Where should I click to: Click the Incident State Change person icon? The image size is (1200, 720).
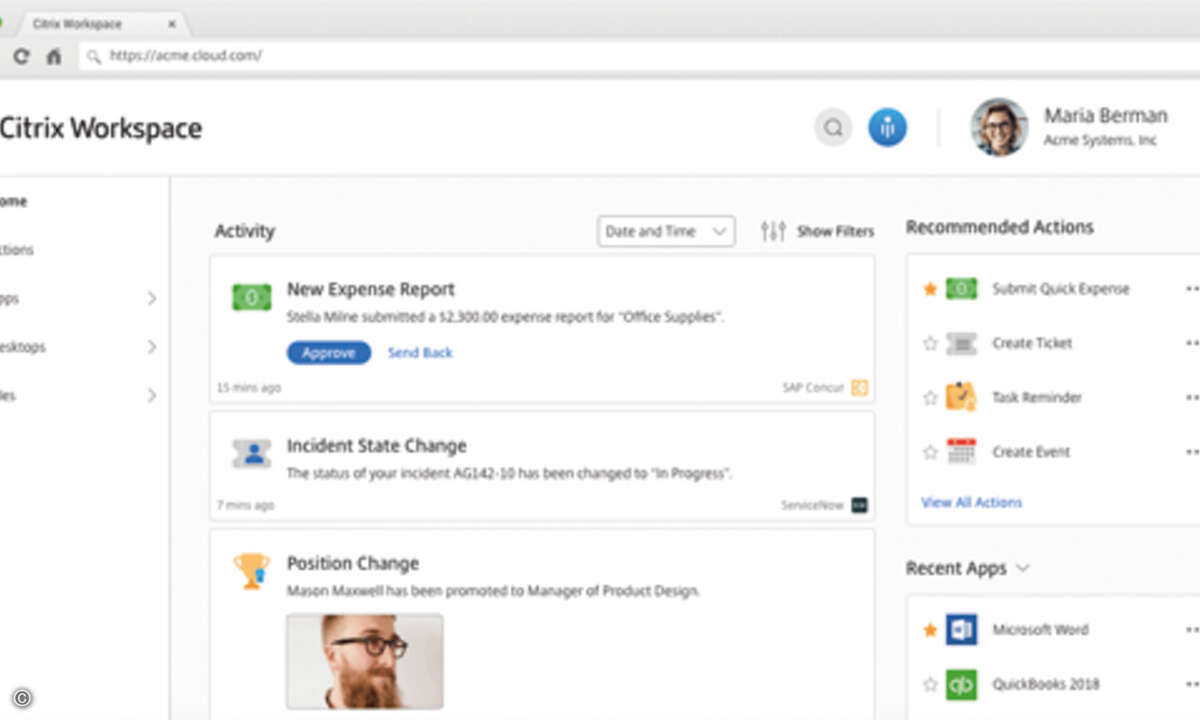(252, 453)
